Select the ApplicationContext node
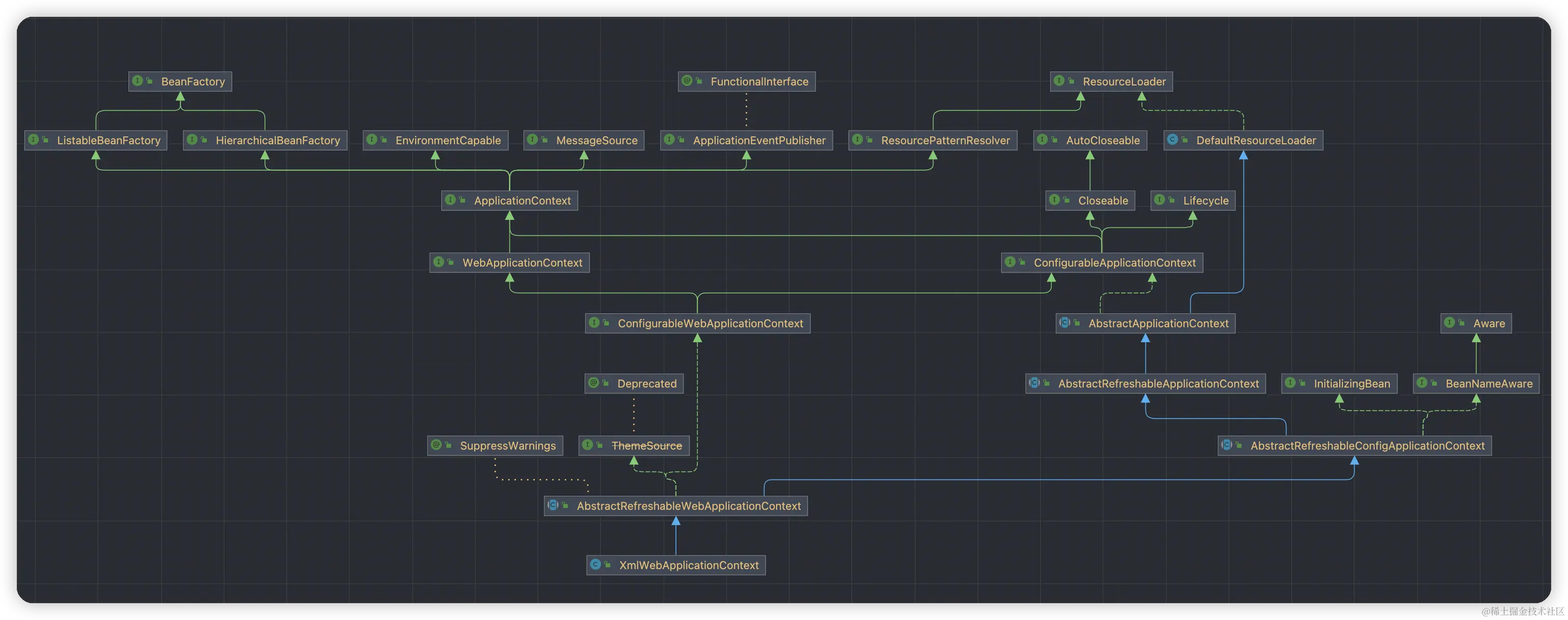This screenshot has height=620, width=1568. pos(522,201)
